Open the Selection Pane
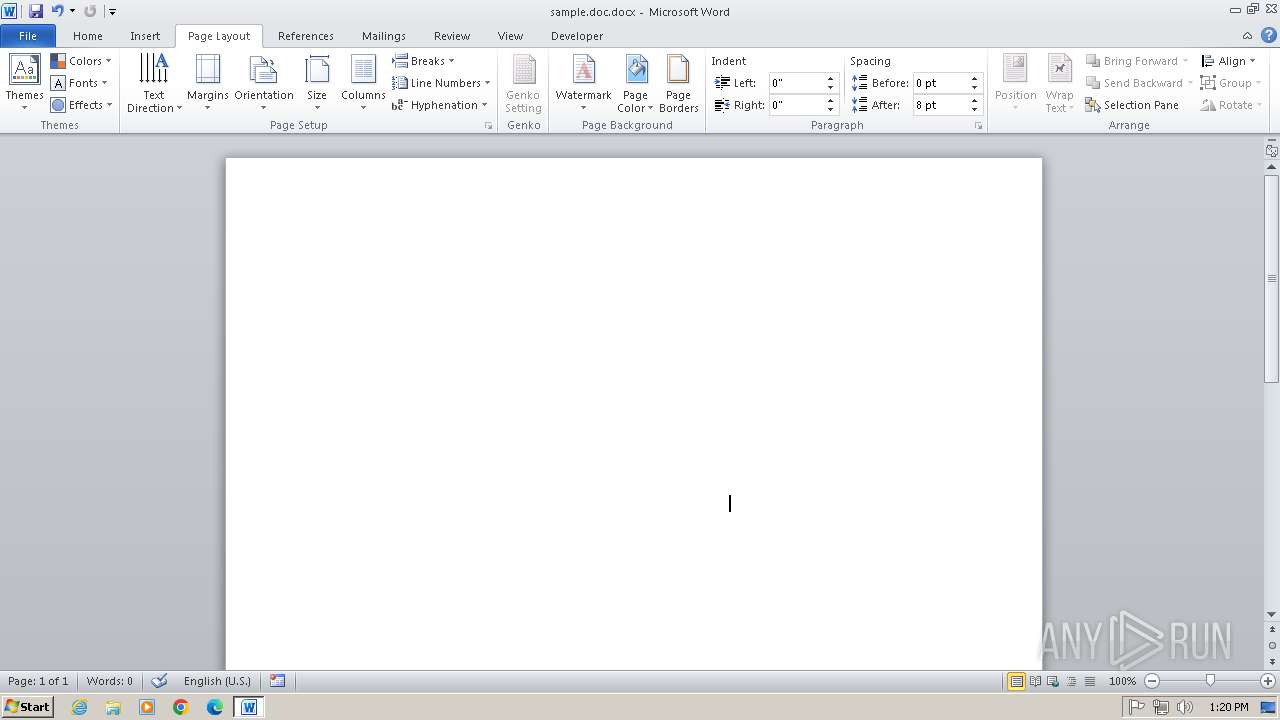Image resolution: width=1280 pixels, height=720 pixels. pyautogui.click(x=1132, y=105)
